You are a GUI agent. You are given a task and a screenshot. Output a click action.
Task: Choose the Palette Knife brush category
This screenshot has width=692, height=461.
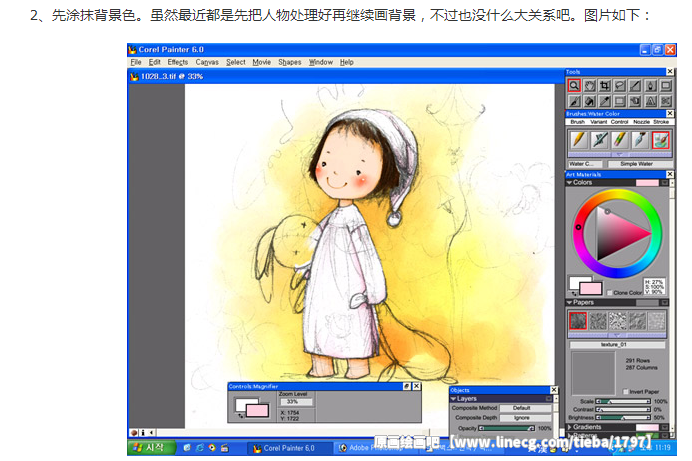tap(640, 140)
